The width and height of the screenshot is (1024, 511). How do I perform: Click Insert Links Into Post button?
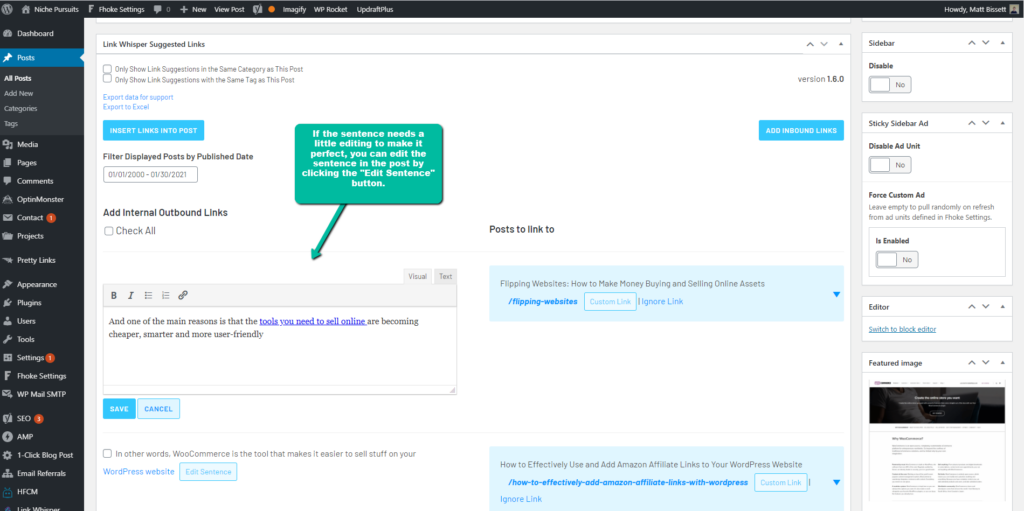click(153, 131)
